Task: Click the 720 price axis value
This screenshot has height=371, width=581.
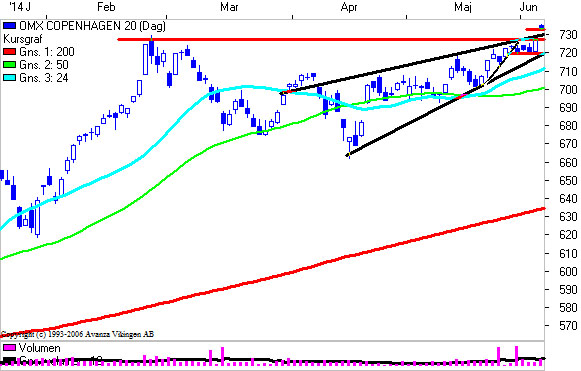Action: (x=568, y=53)
